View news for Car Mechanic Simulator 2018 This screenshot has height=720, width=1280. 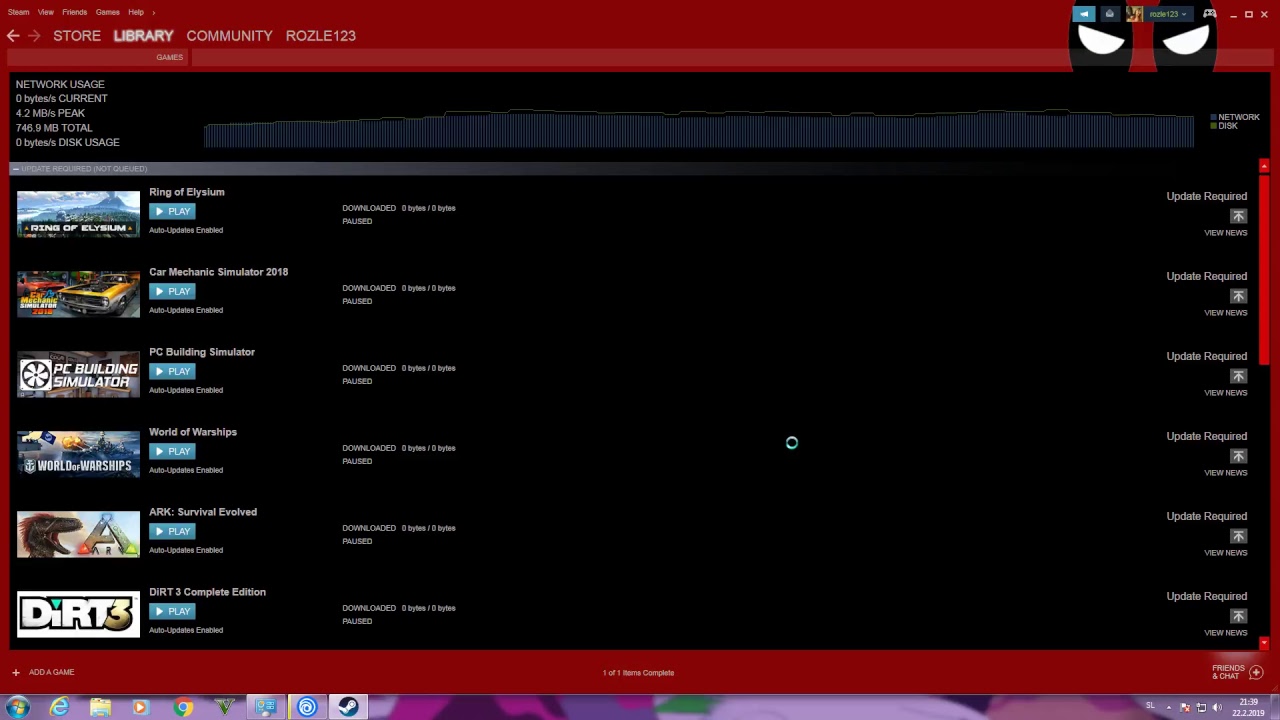[1225, 313]
